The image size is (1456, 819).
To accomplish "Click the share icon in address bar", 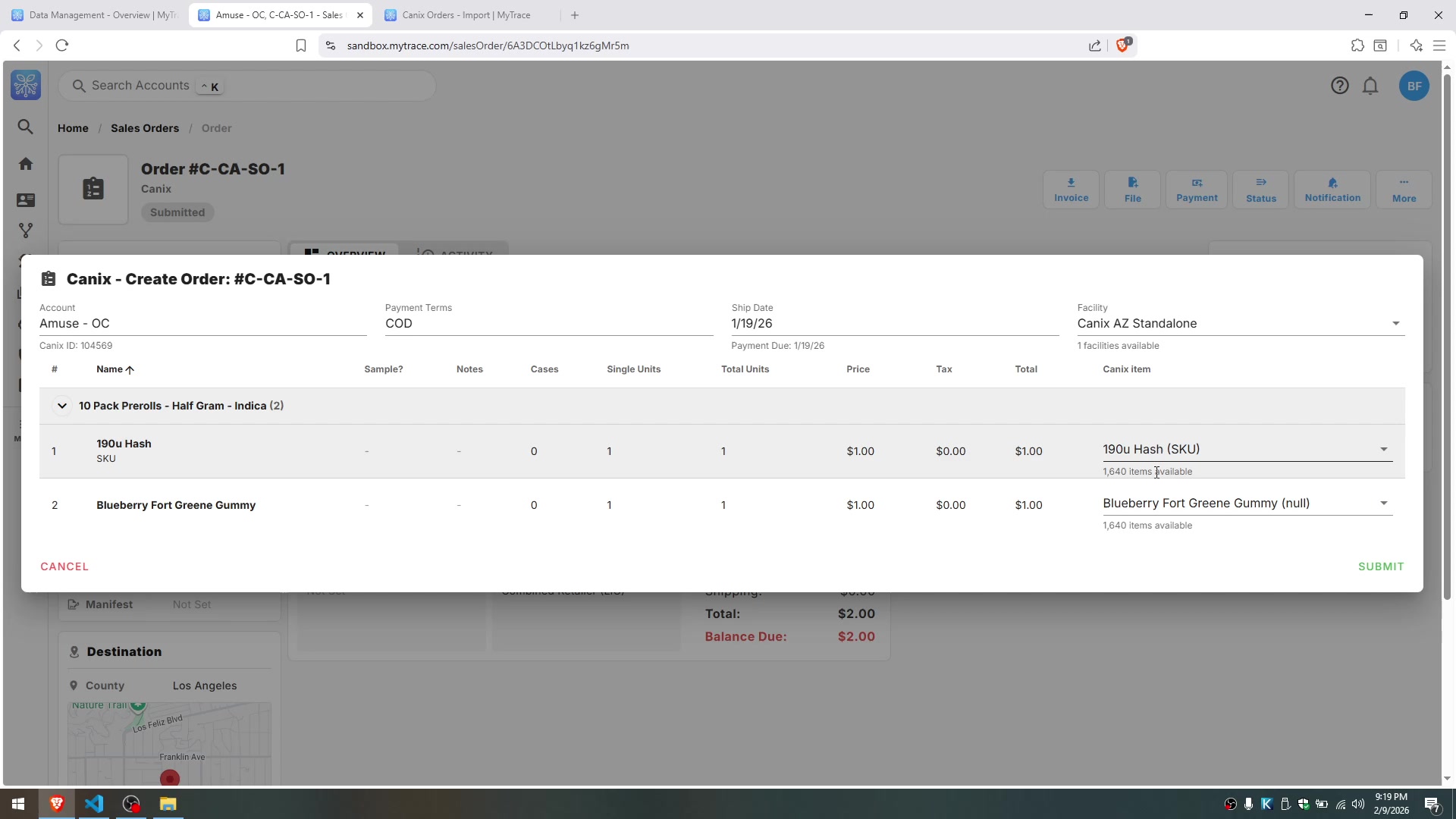I will pyautogui.click(x=1094, y=45).
